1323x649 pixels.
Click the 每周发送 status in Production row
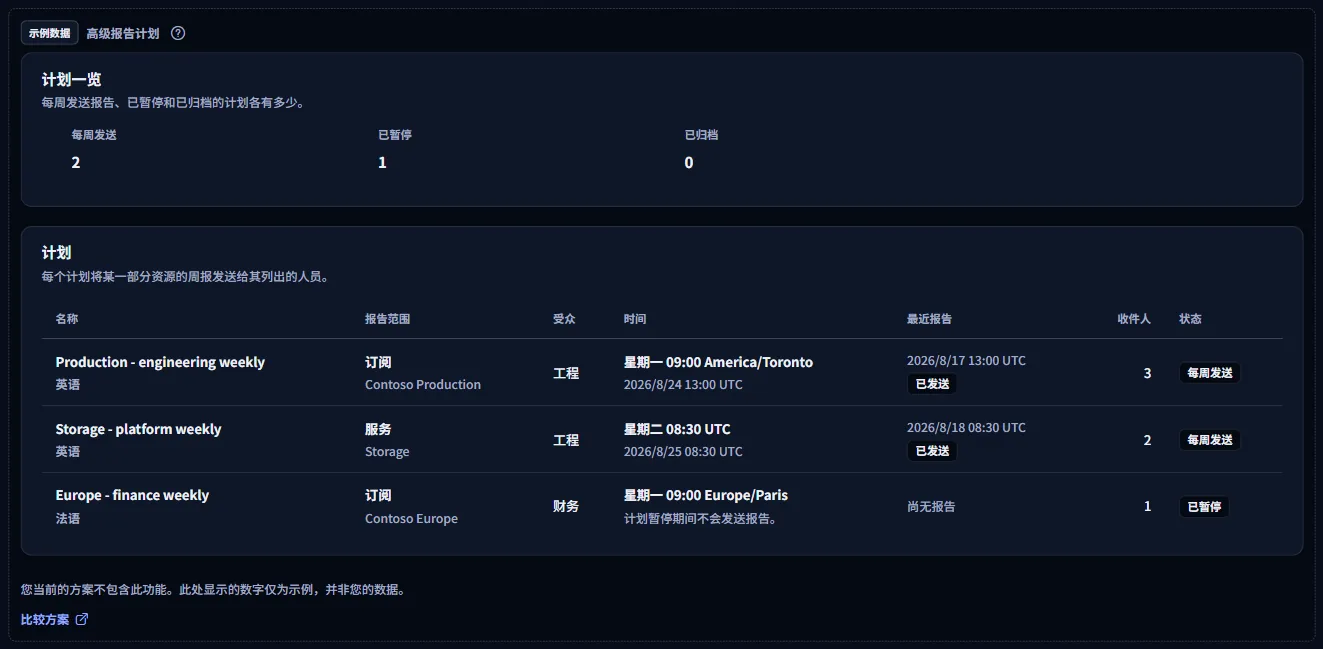pos(1210,372)
